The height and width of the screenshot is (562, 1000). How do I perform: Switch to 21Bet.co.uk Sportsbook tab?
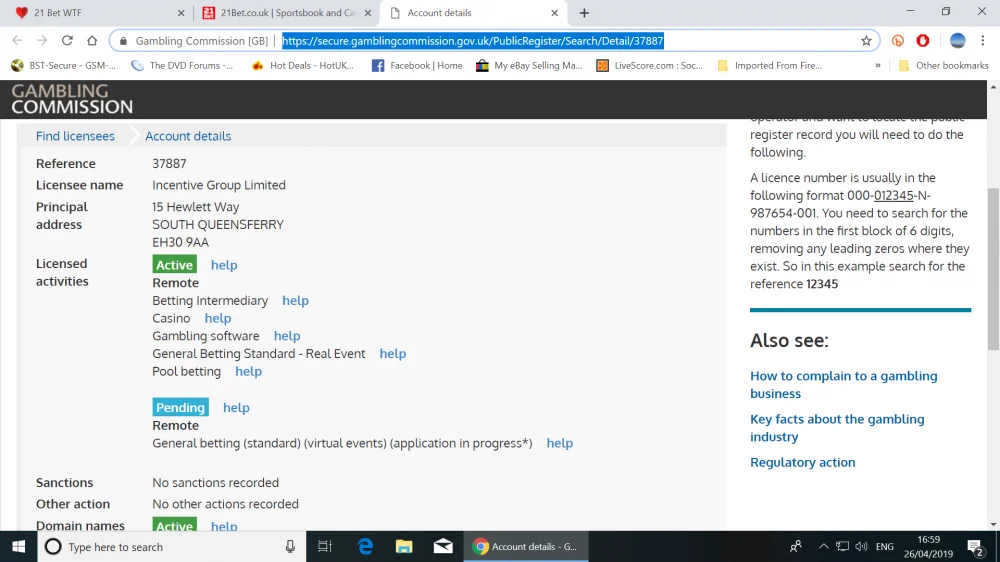point(287,13)
